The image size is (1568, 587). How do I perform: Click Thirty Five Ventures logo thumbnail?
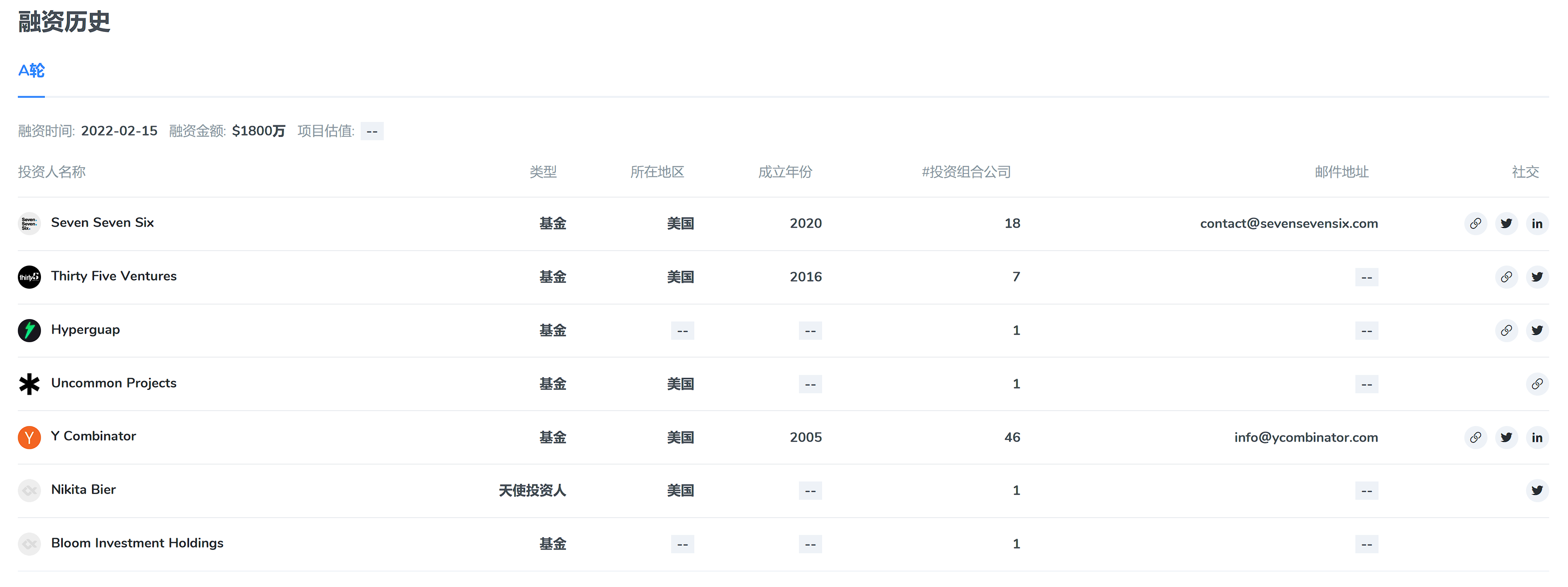click(x=29, y=278)
